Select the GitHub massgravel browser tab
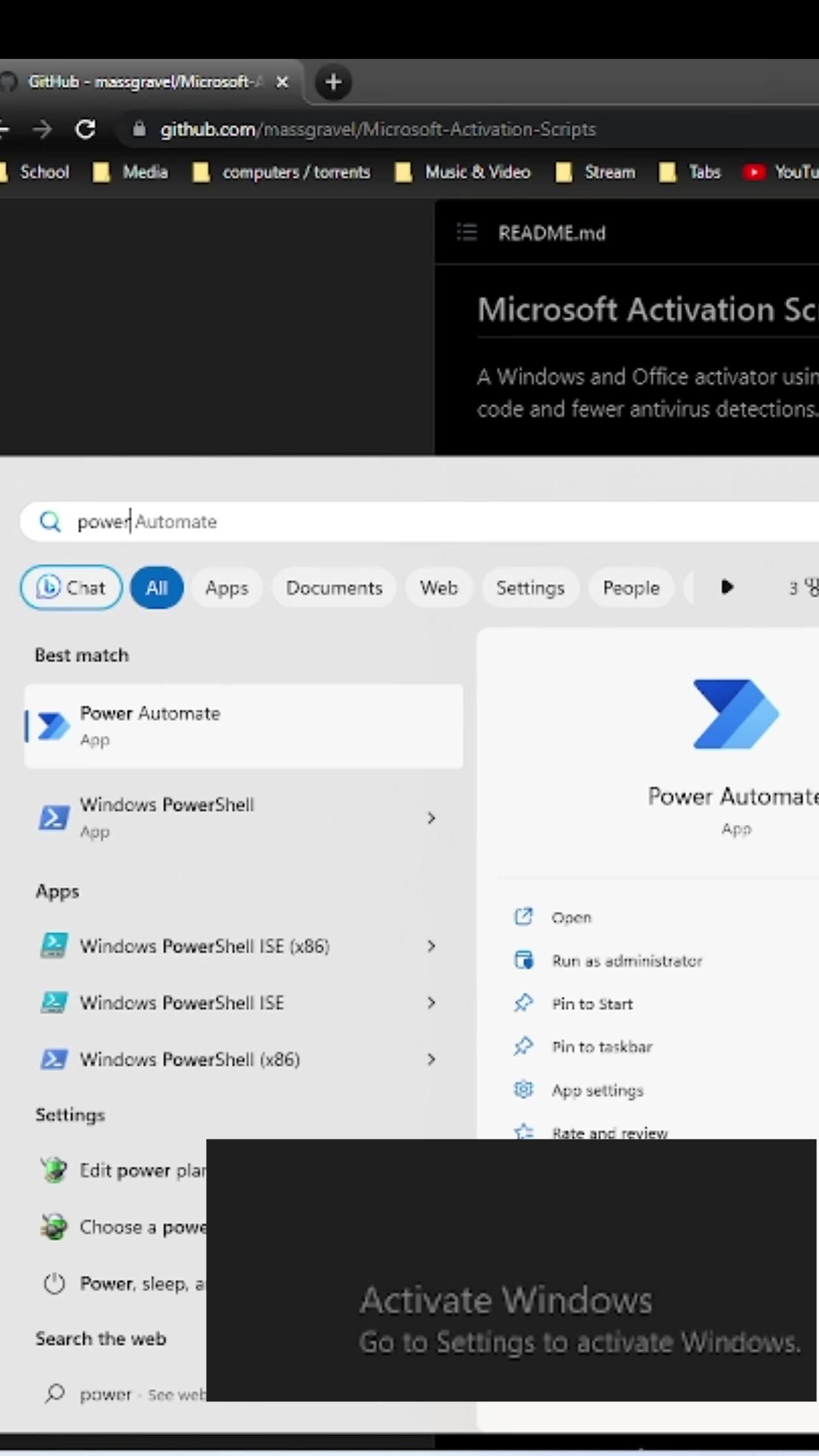This screenshot has width=819, height=1456. (x=147, y=82)
